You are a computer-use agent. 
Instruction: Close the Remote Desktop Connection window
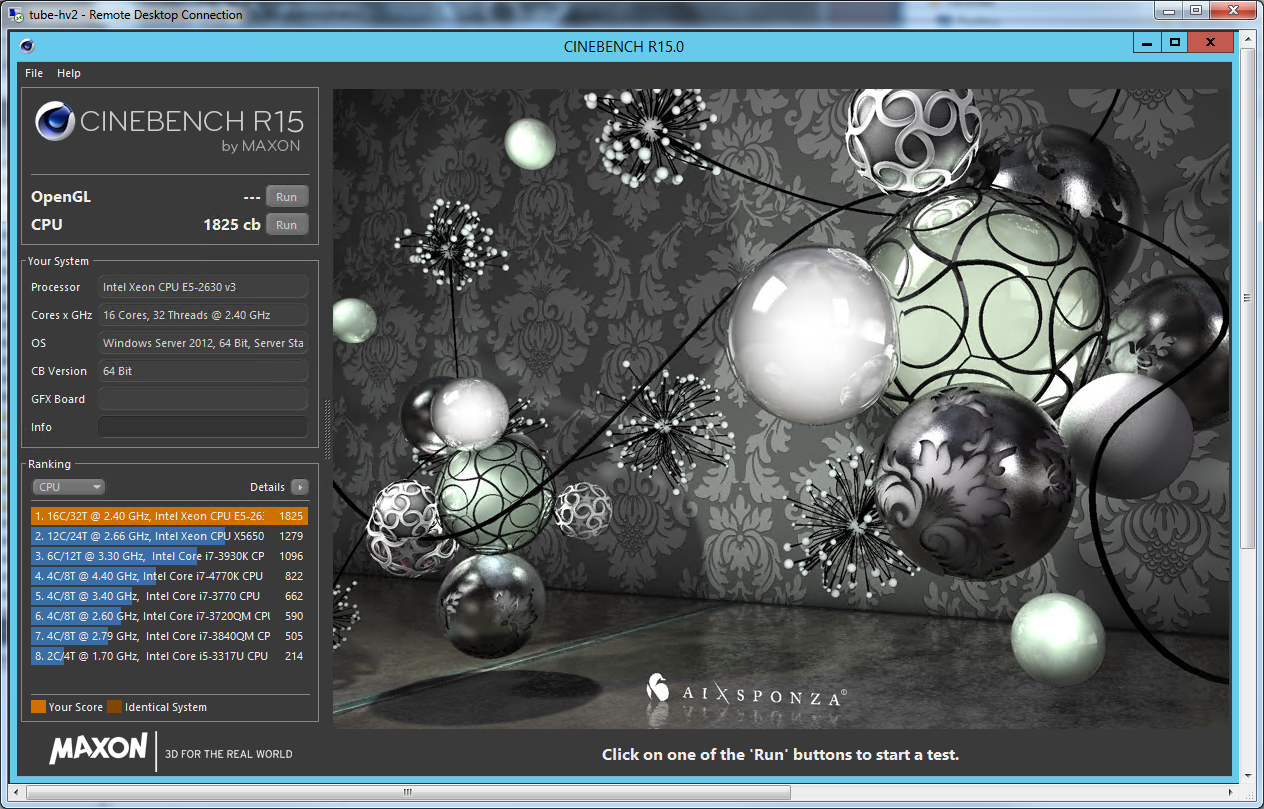click(1234, 10)
